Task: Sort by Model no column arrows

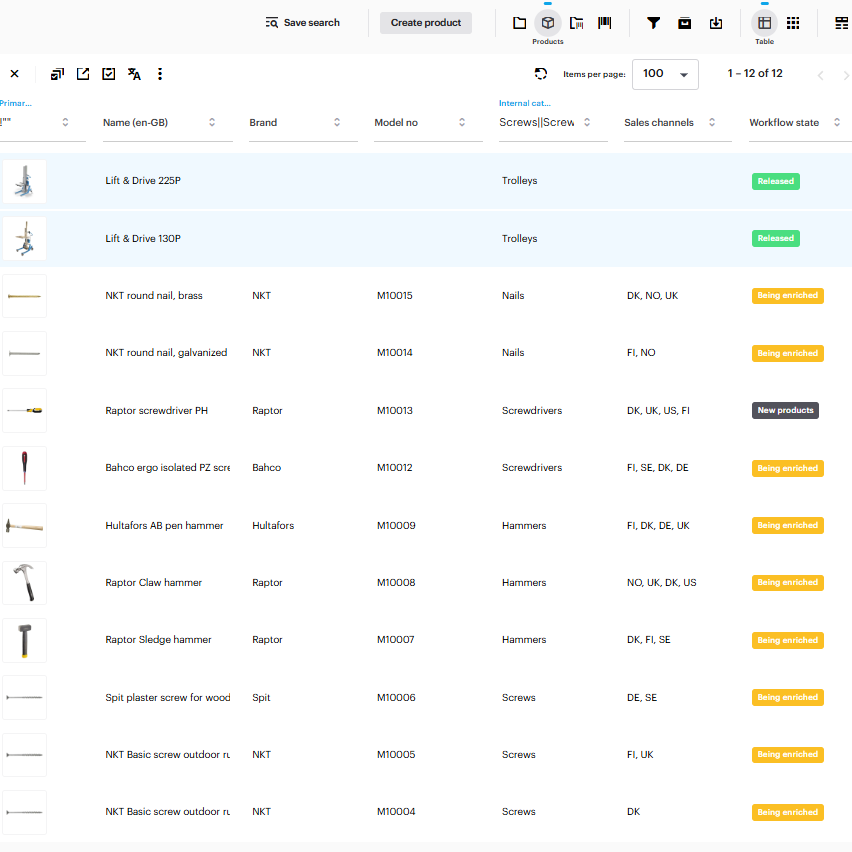Action: coord(462,123)
